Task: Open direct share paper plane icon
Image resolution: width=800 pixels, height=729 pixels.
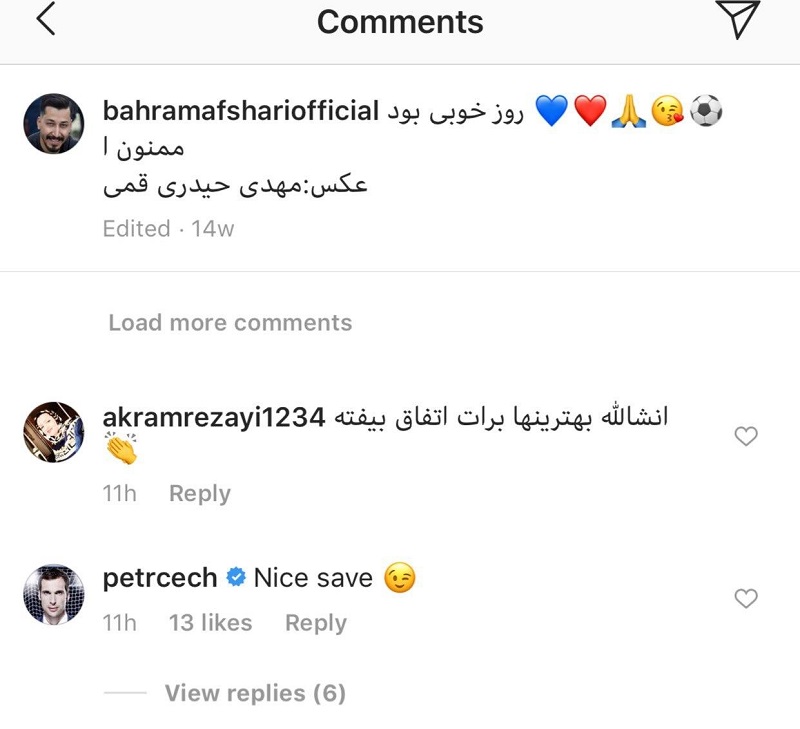Action: point(738,21)
